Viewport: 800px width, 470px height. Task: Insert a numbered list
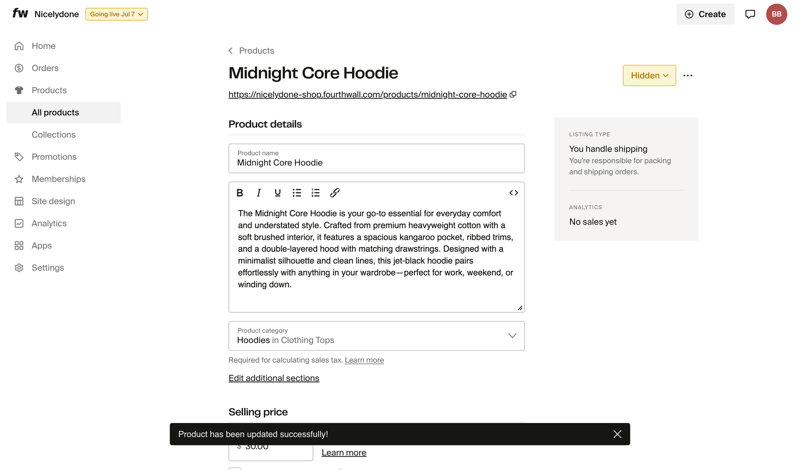(x=316, y=193)
